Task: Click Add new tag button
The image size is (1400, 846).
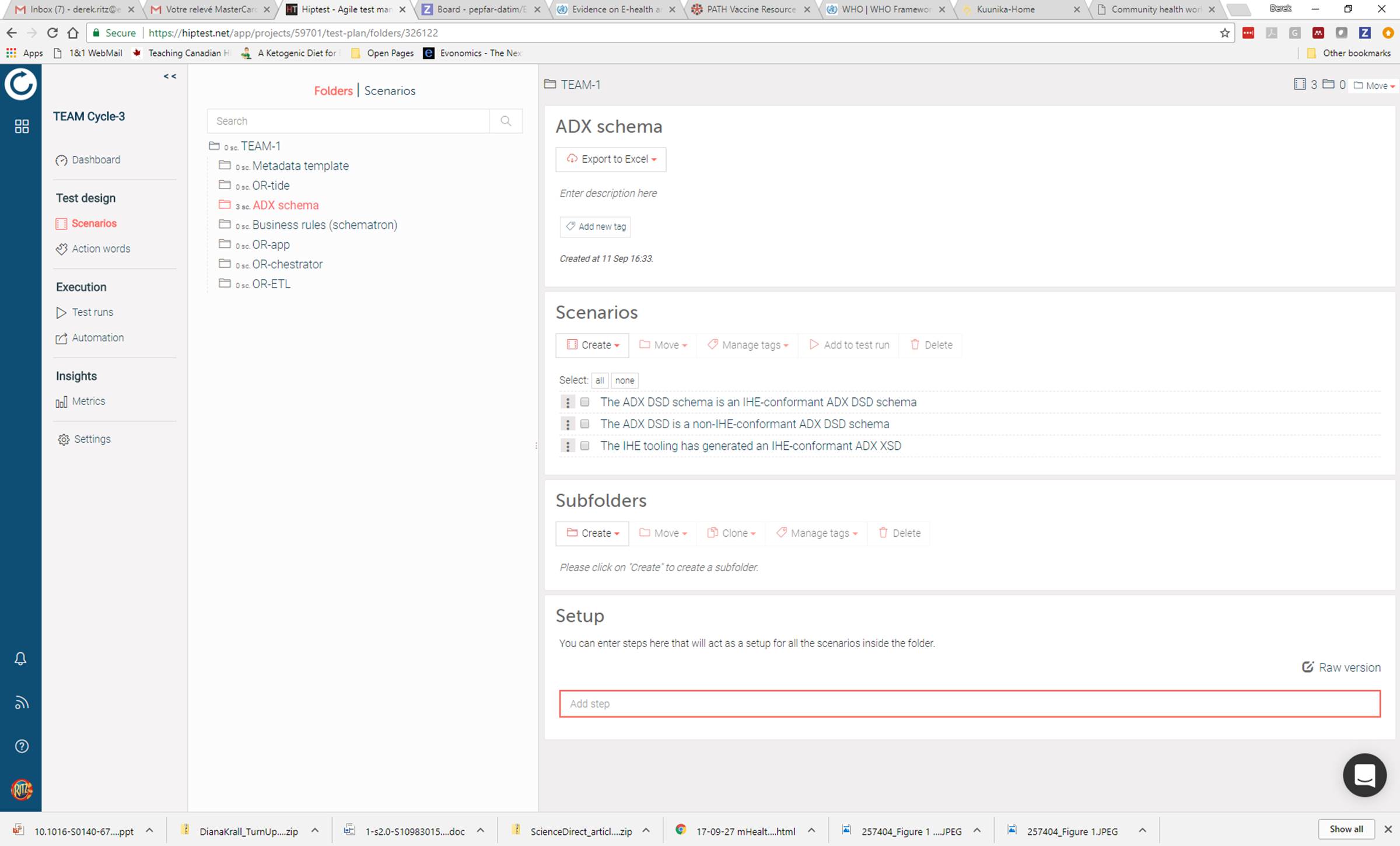Action: tap(595, 226)
